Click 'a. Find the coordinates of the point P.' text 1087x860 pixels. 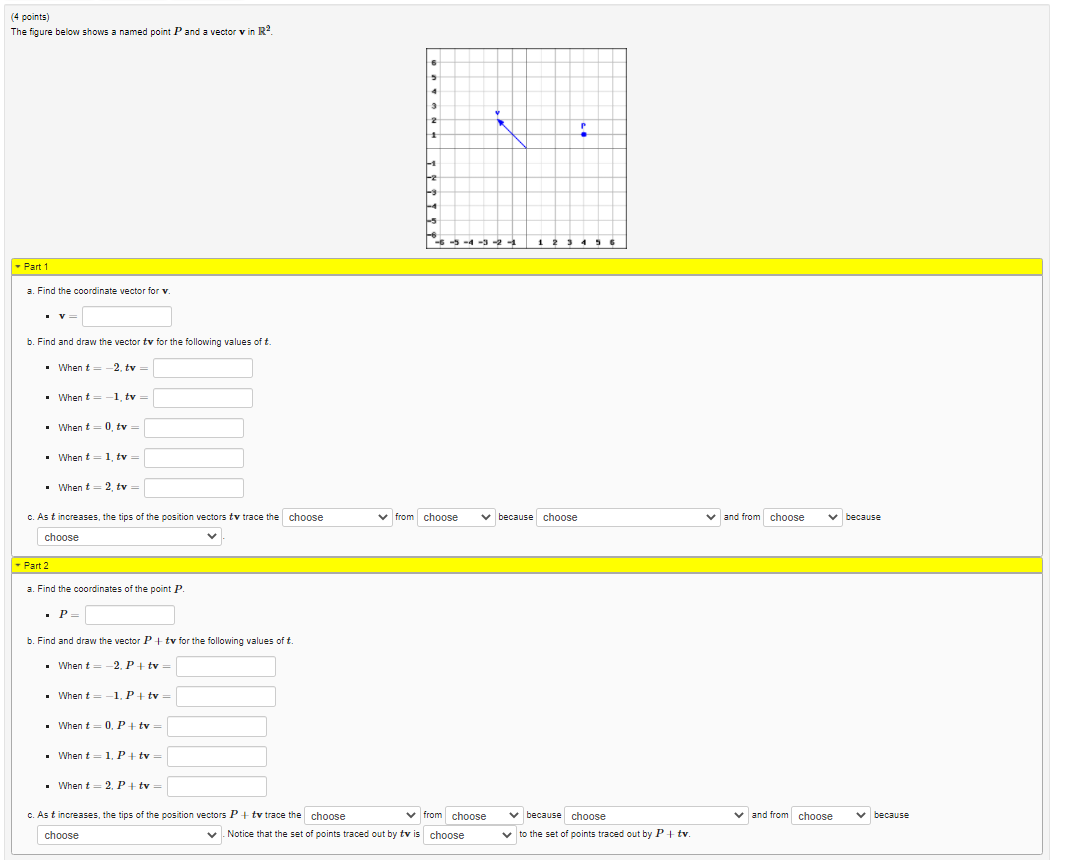coord(106,589)
